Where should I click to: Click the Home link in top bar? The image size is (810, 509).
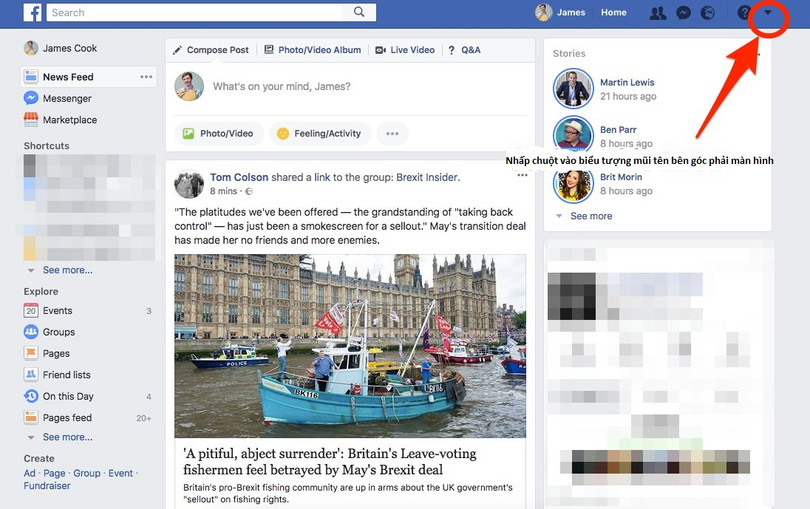coord(614,12)
